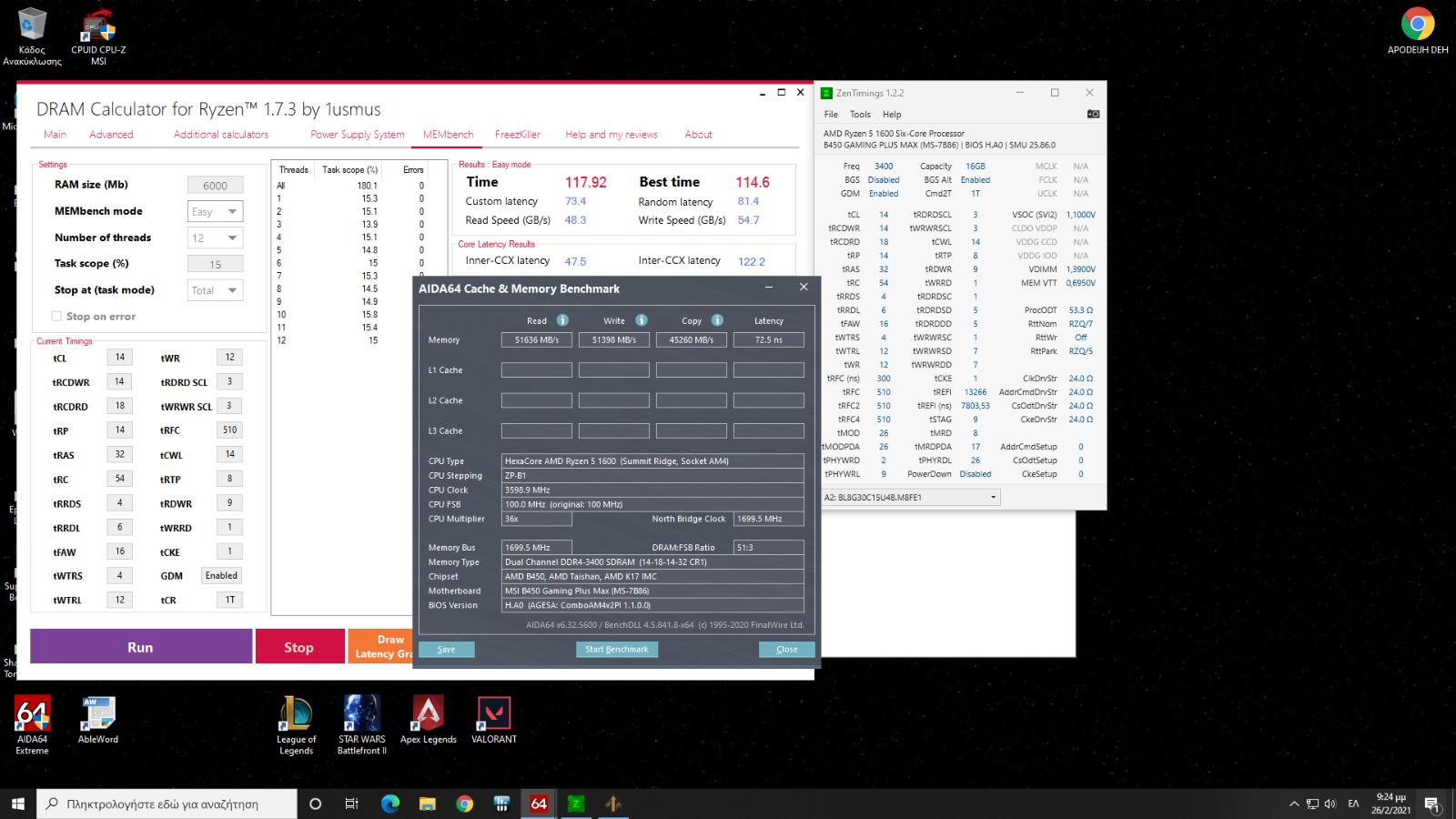Click Start Benchmark button

tap(616, 649)
